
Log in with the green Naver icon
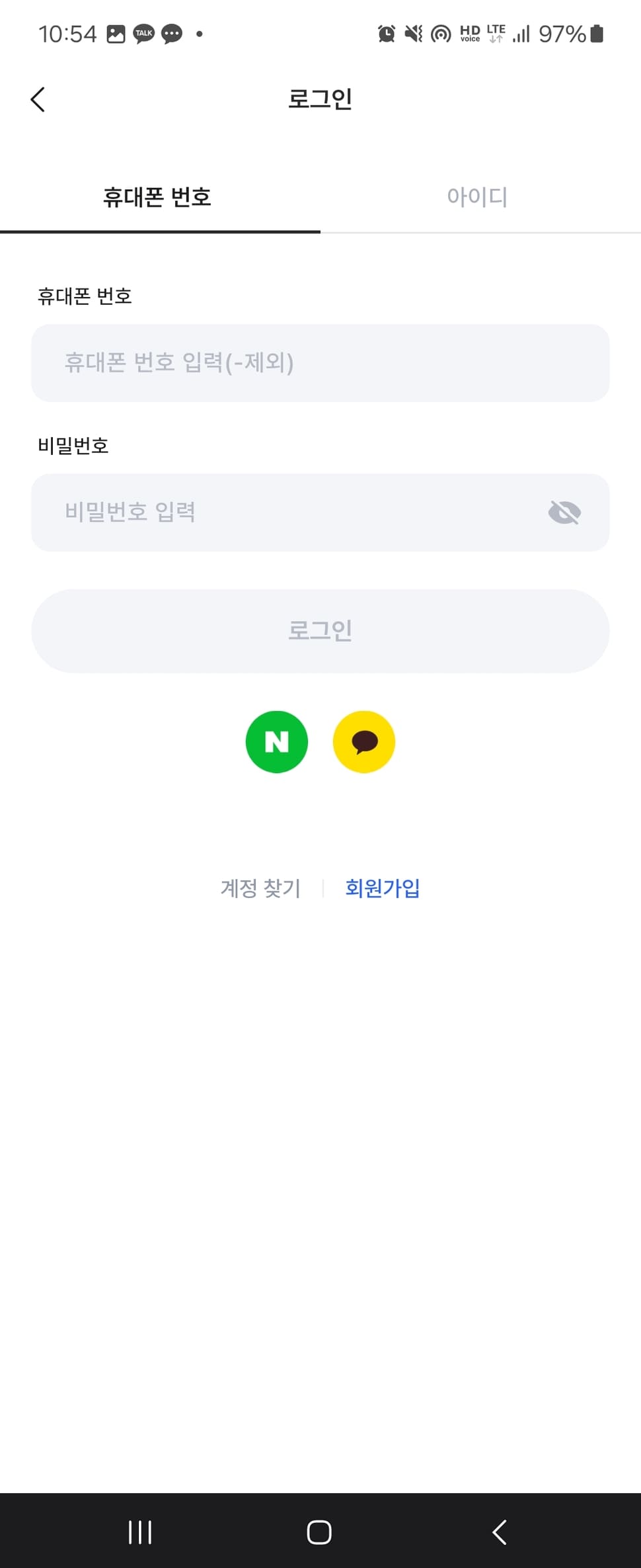276,741
